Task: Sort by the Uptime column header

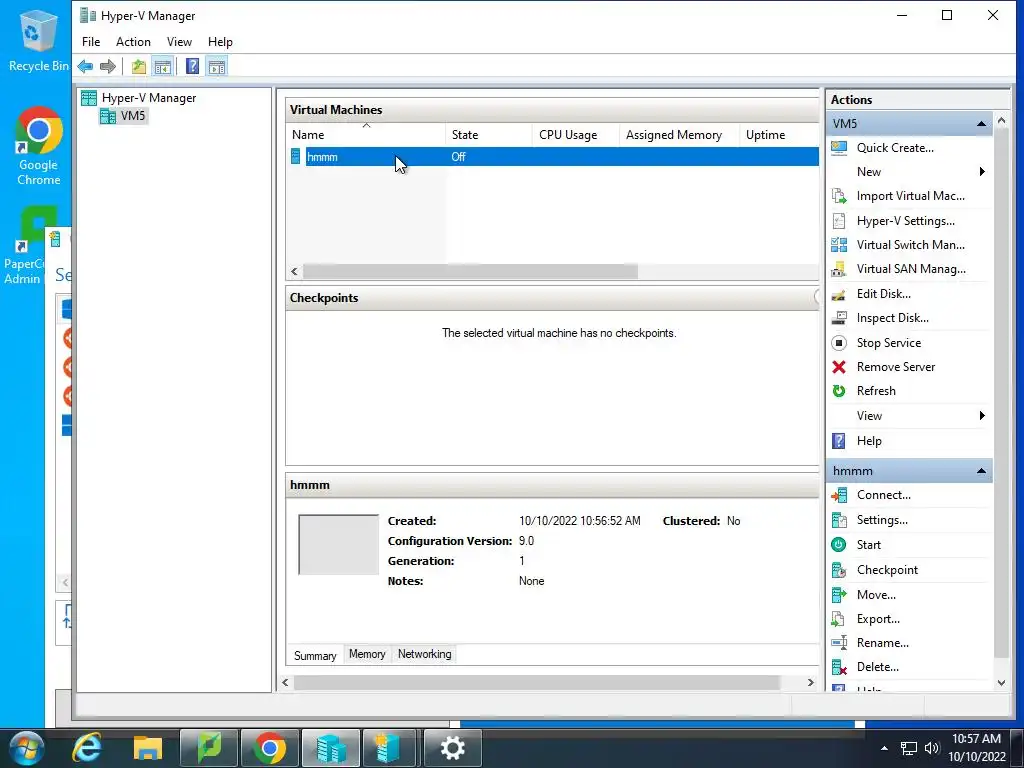Action: click(x=779, y=135)
